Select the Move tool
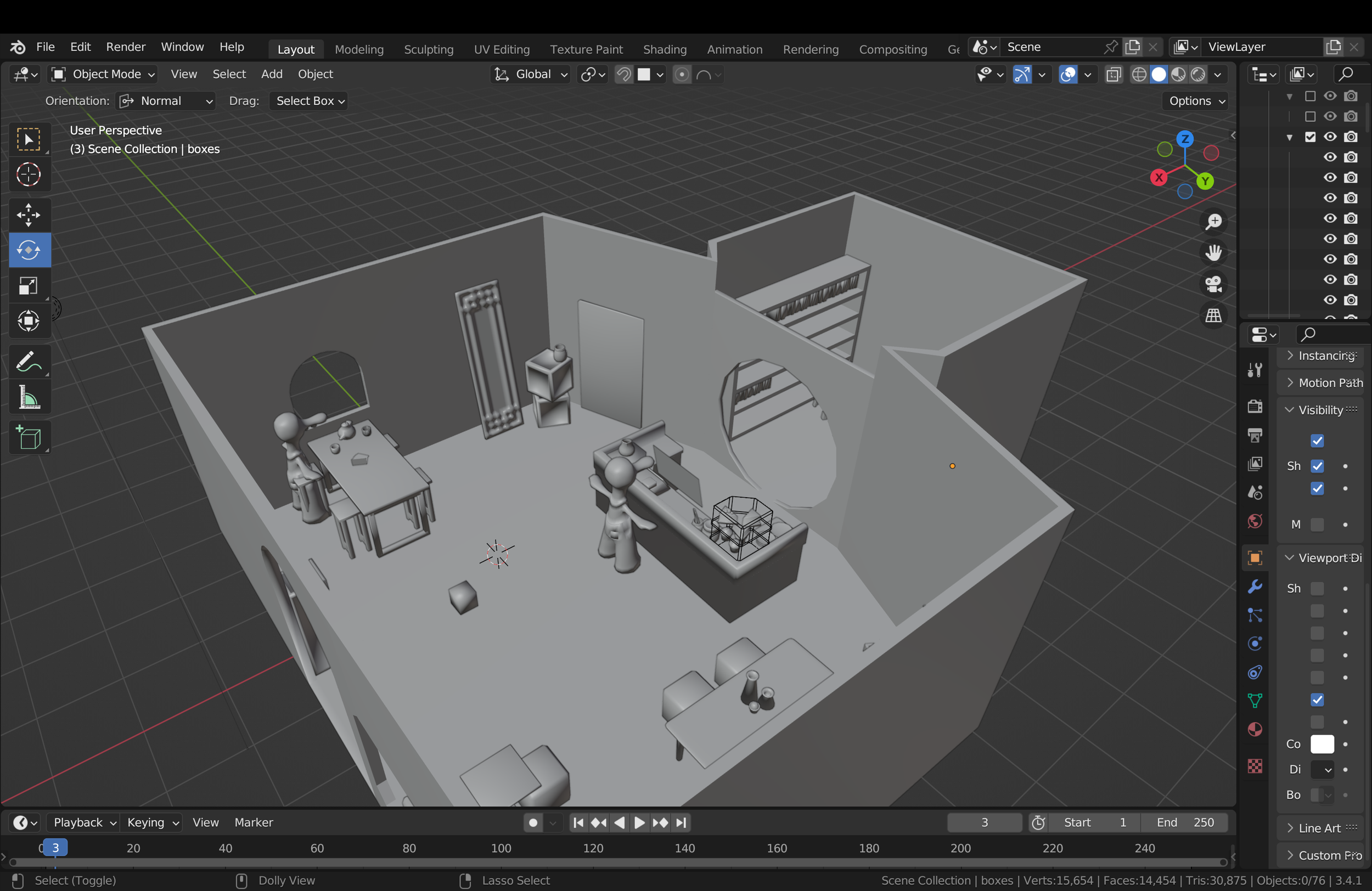The image size is (1372, 891). (x=28, y=215)
